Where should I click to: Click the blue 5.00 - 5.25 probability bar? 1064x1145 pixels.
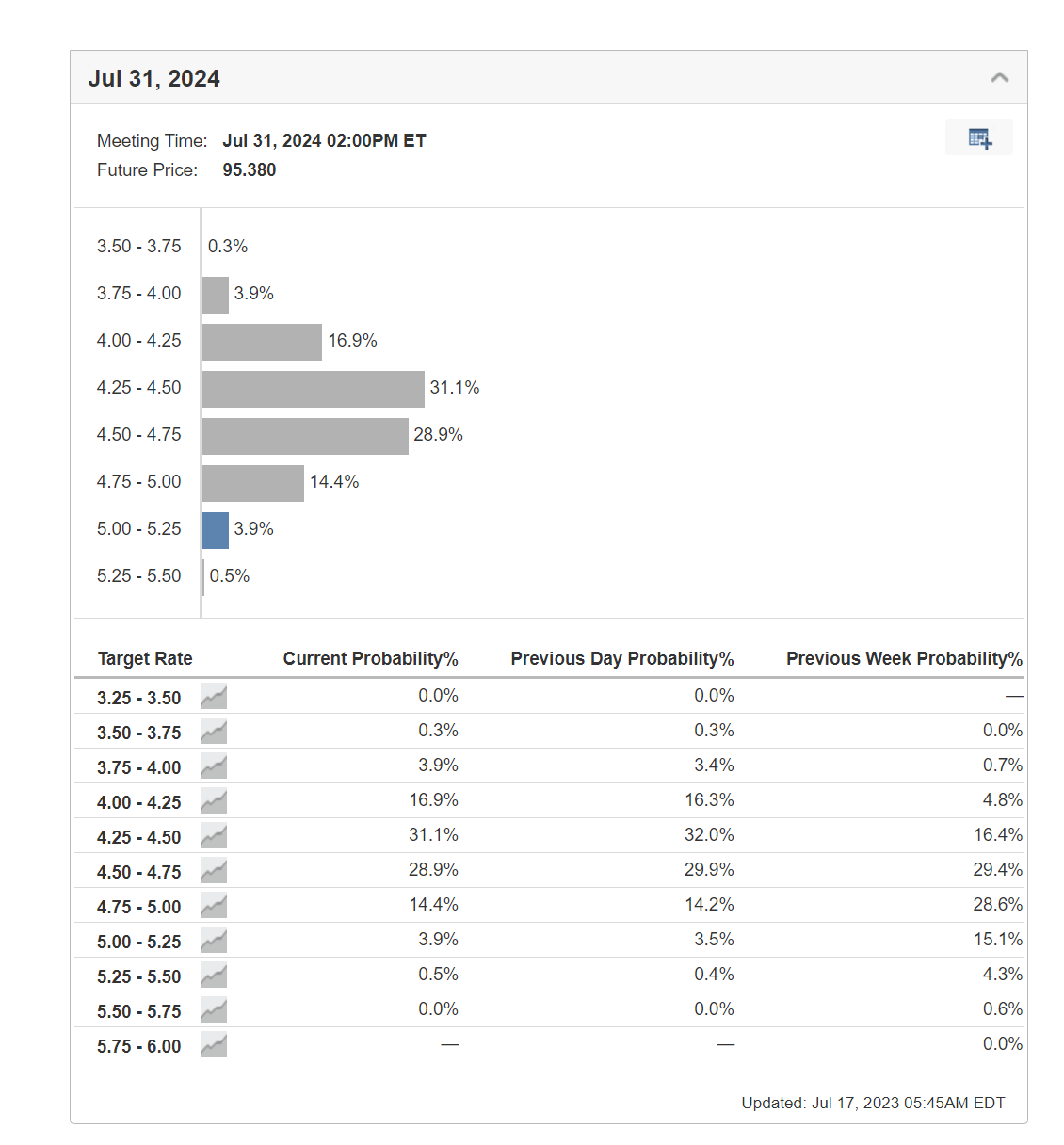pyautogui.click(x=215, y=530)
